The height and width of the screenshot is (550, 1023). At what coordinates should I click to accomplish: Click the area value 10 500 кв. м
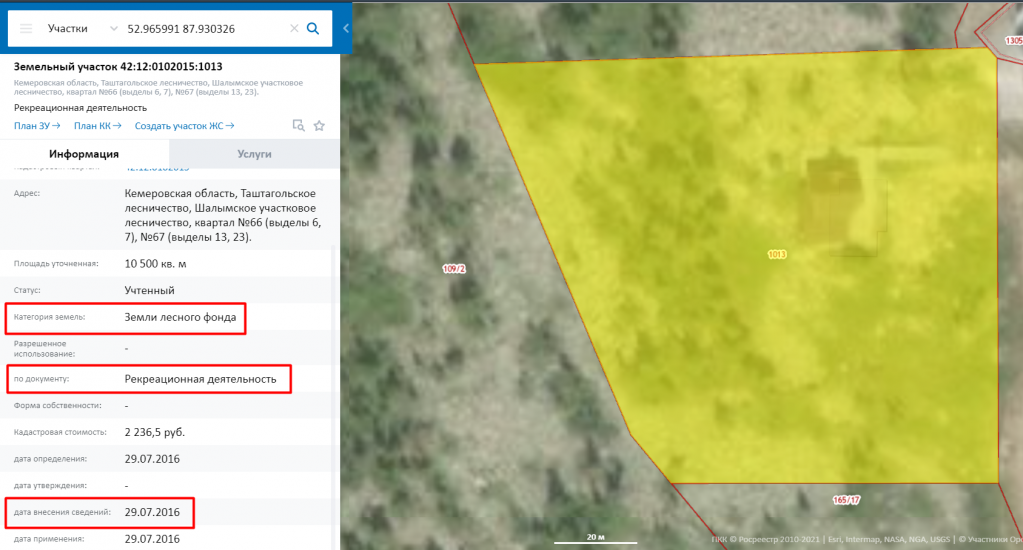(155, 264)
